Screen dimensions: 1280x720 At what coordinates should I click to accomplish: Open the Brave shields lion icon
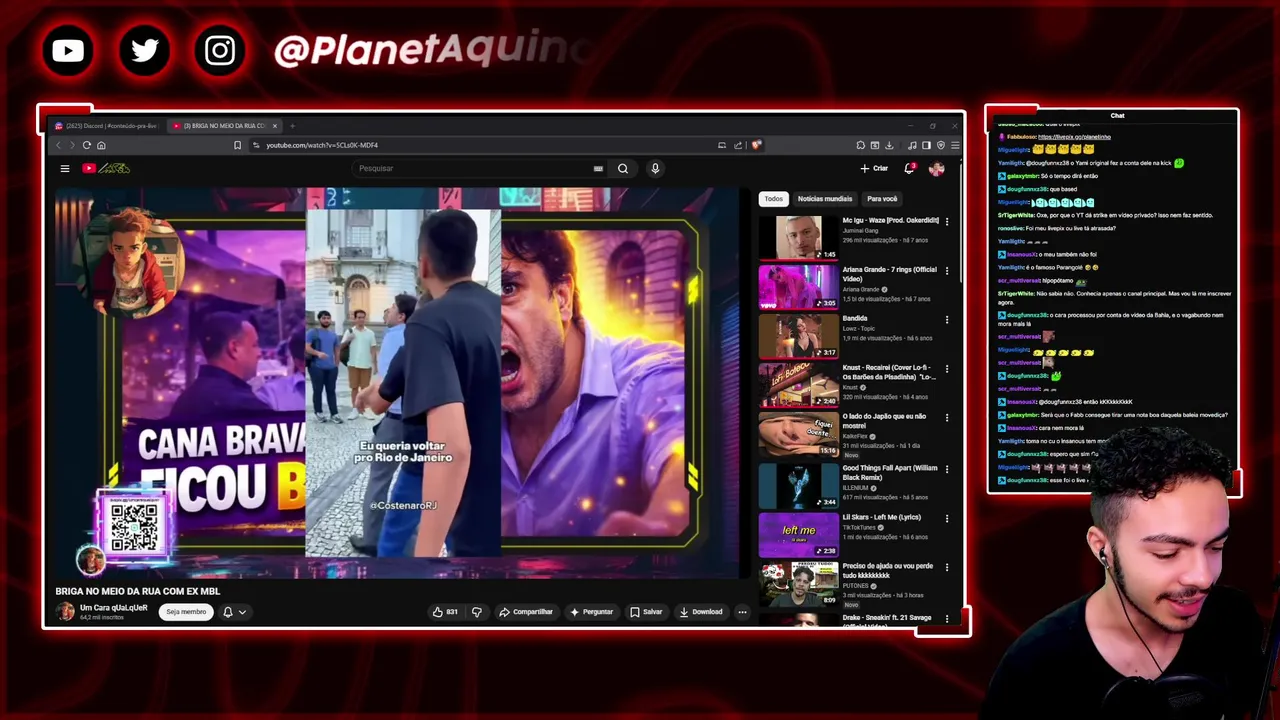click(x=756, y=146)
